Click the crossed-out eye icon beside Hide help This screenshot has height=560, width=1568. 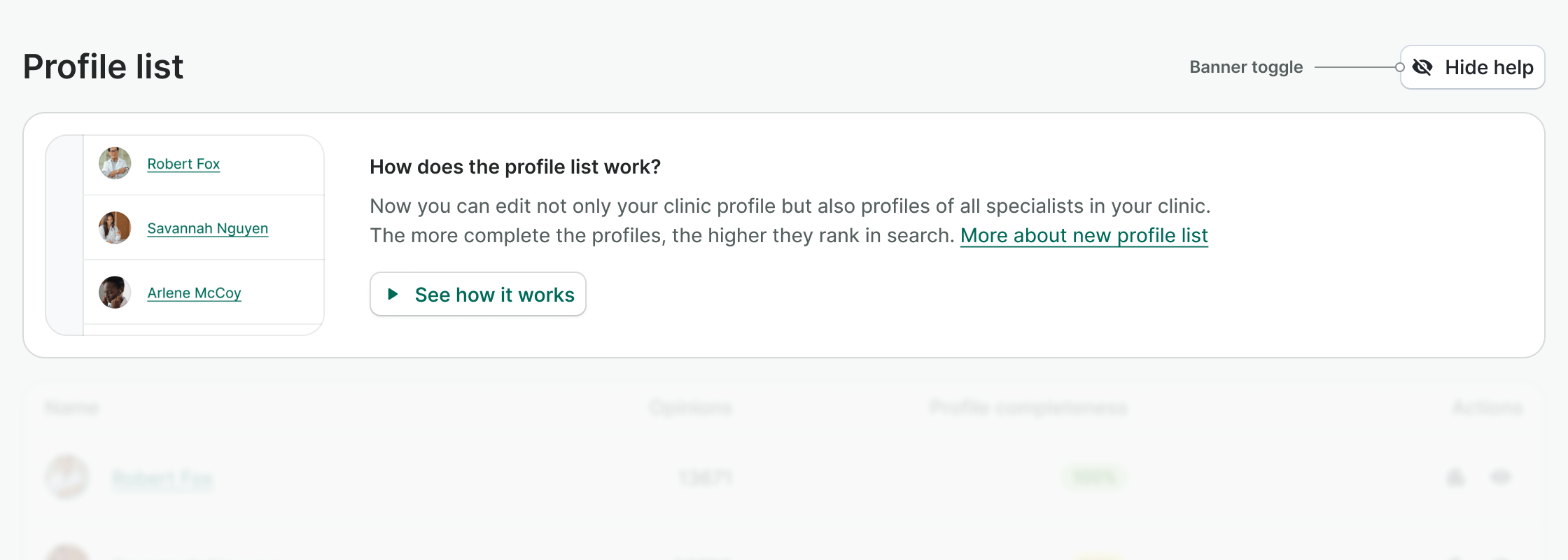1422,67
